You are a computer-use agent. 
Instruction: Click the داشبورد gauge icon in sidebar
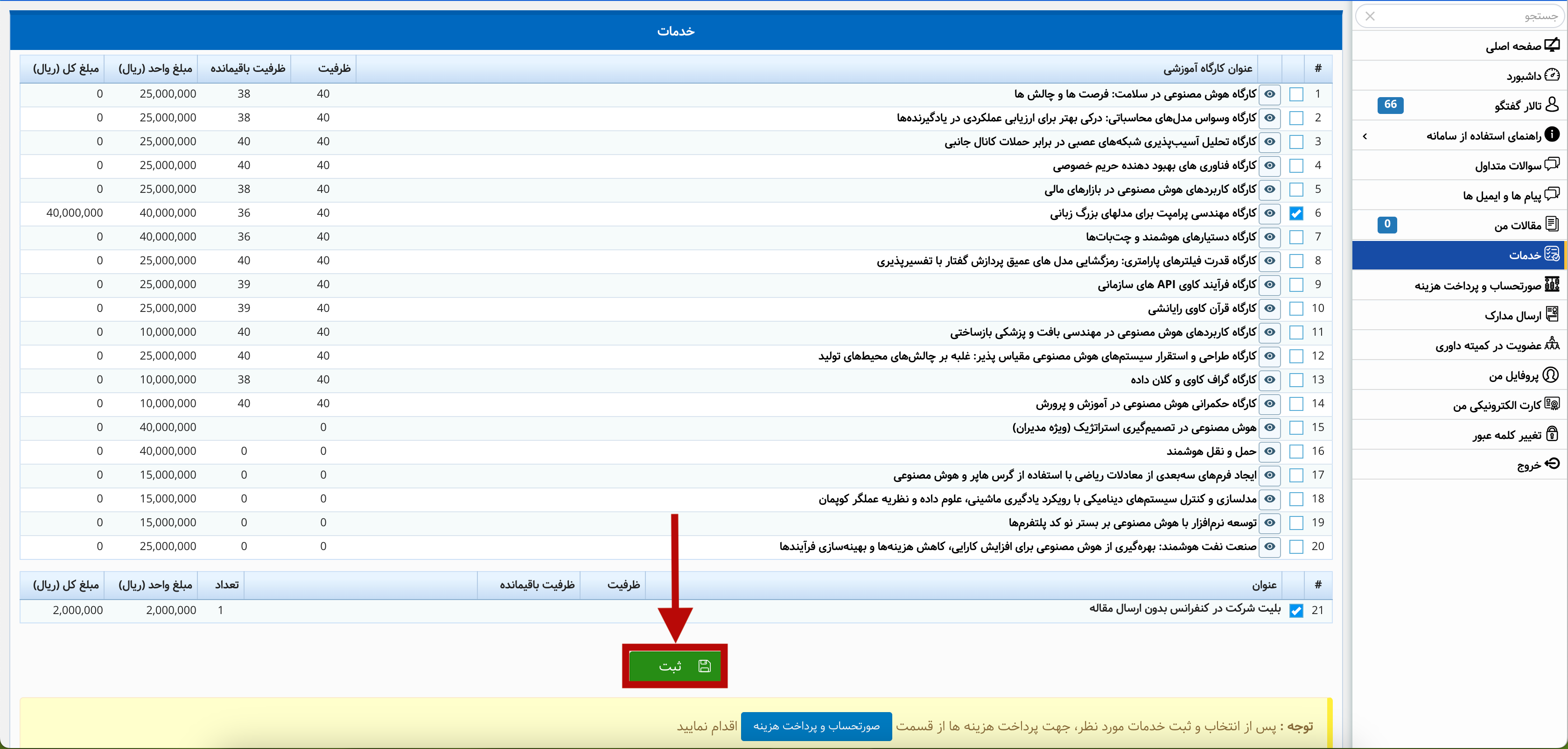pos(1552,75)
